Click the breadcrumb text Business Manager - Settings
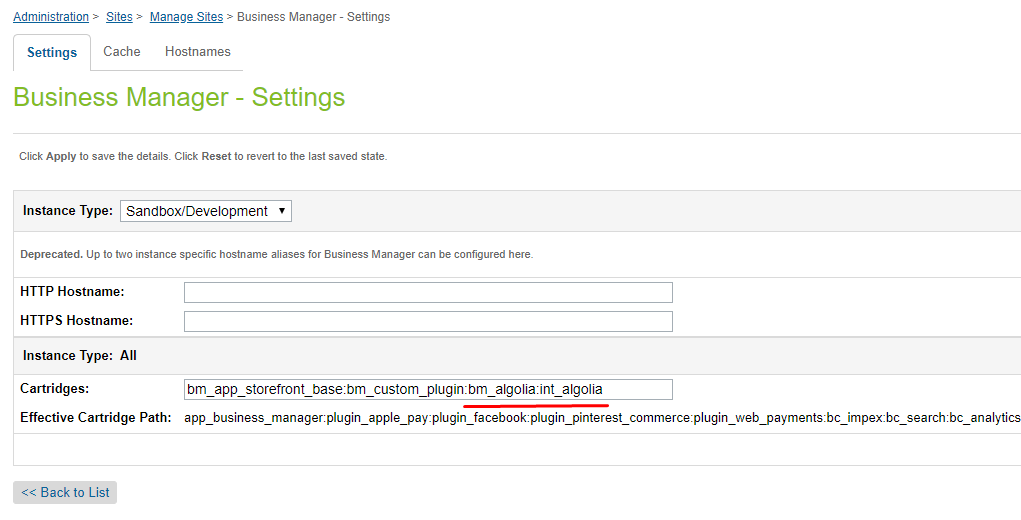The image size is (1021, 520). pyautogui.click(x=314, y=17)
